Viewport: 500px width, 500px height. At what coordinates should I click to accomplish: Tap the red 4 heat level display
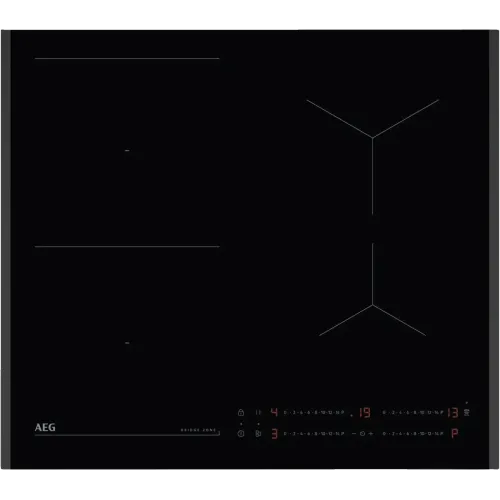[274, 412]
